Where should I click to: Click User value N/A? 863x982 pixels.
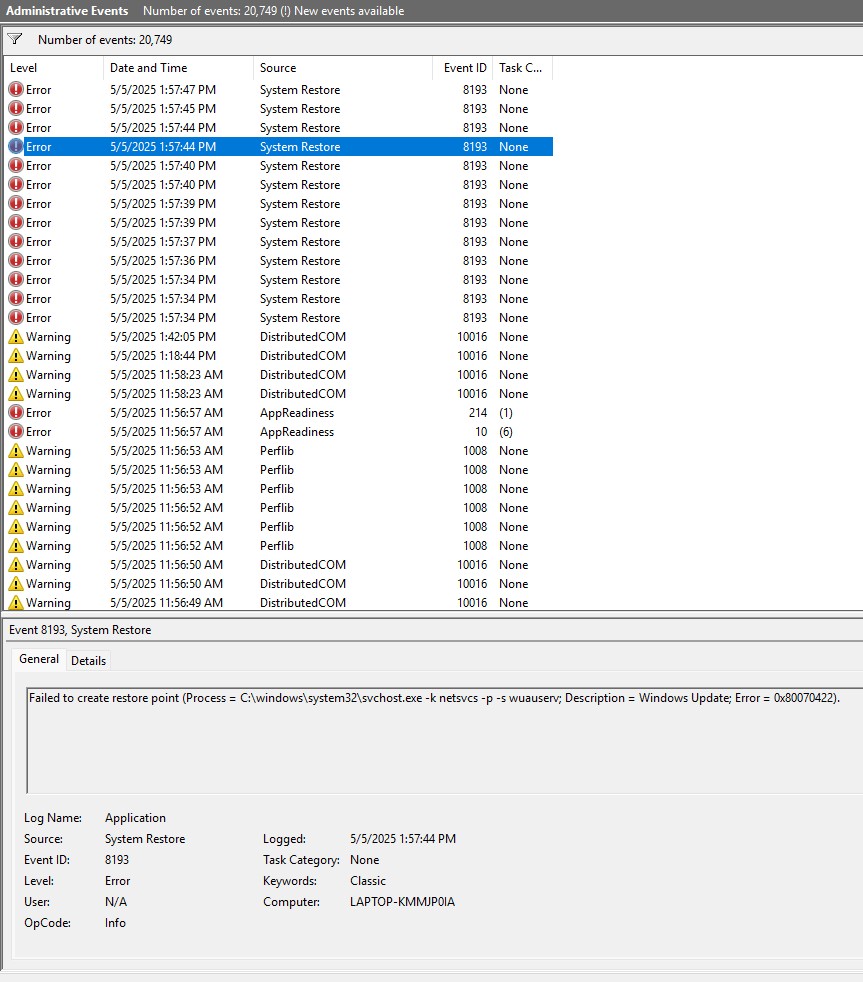click(x=116, y=902)
